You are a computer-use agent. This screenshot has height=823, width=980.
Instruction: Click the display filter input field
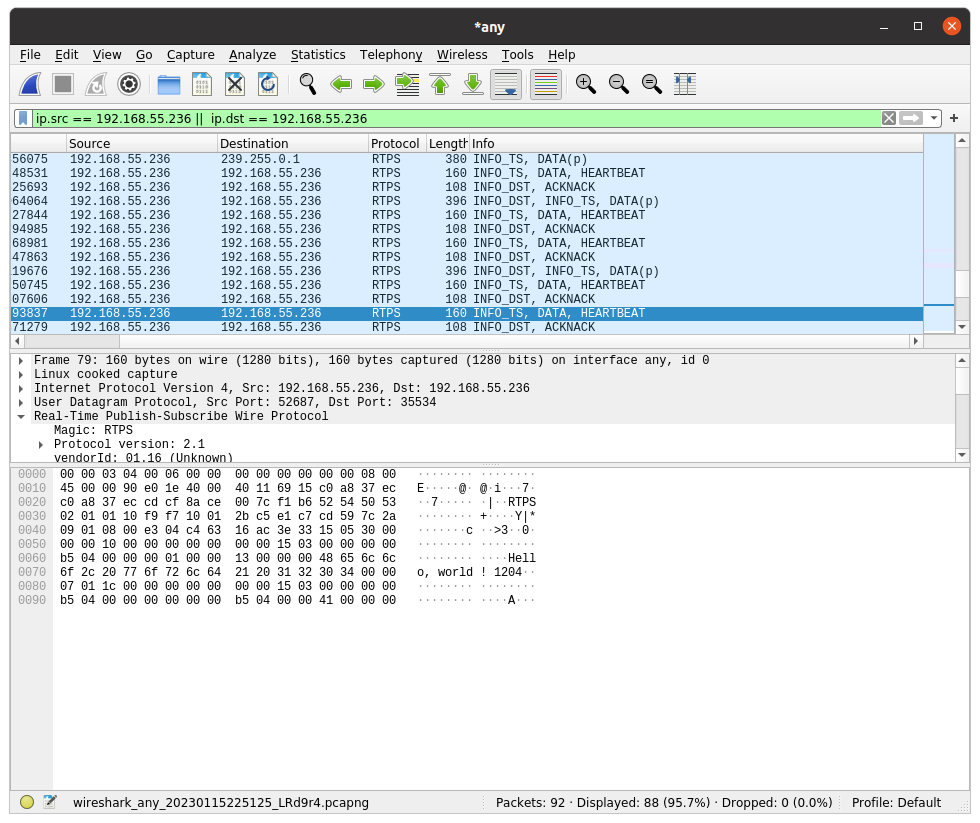[456, 118]
